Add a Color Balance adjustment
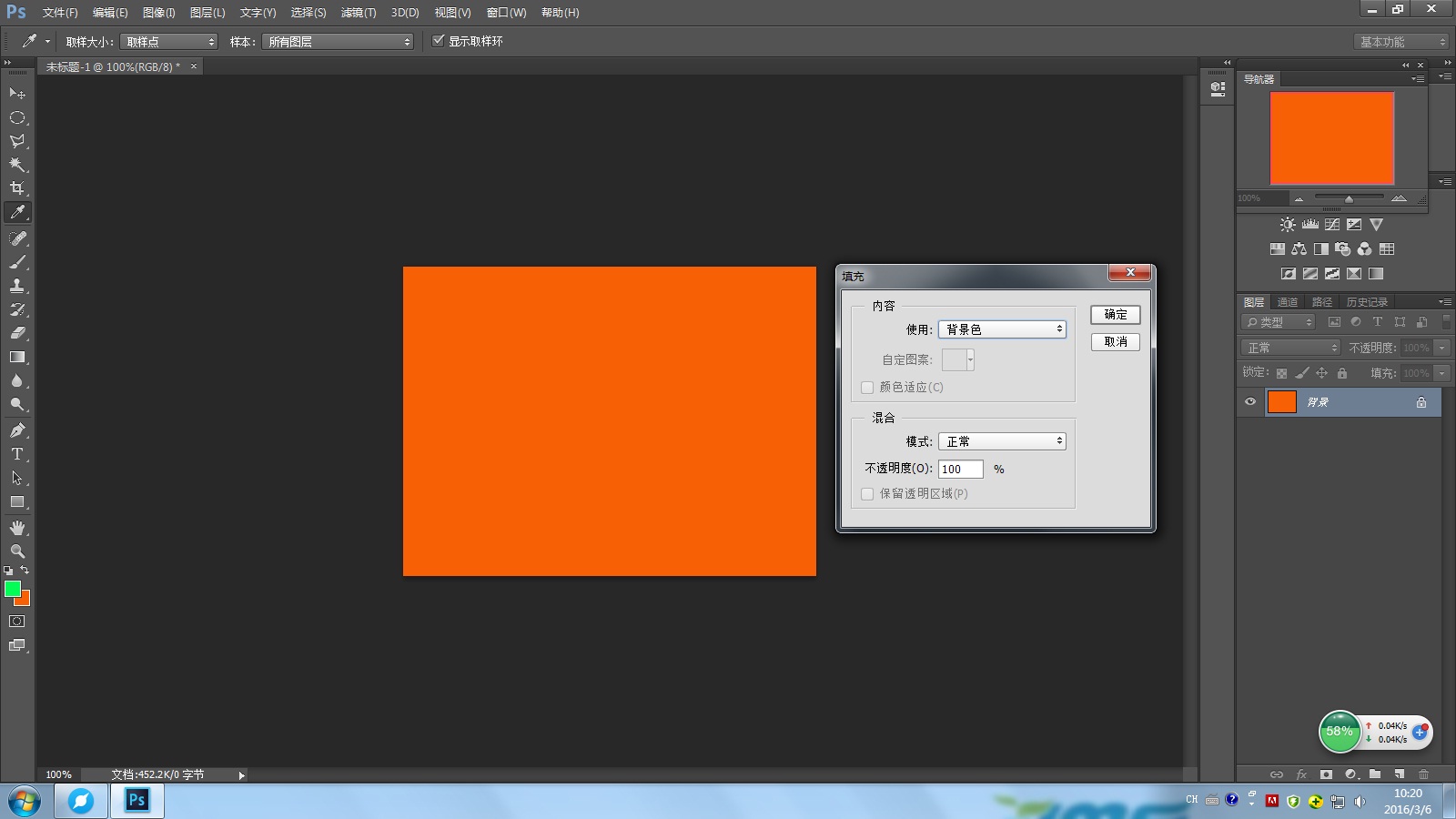This screenshot has width=1456, height=819. (1299, 248)
